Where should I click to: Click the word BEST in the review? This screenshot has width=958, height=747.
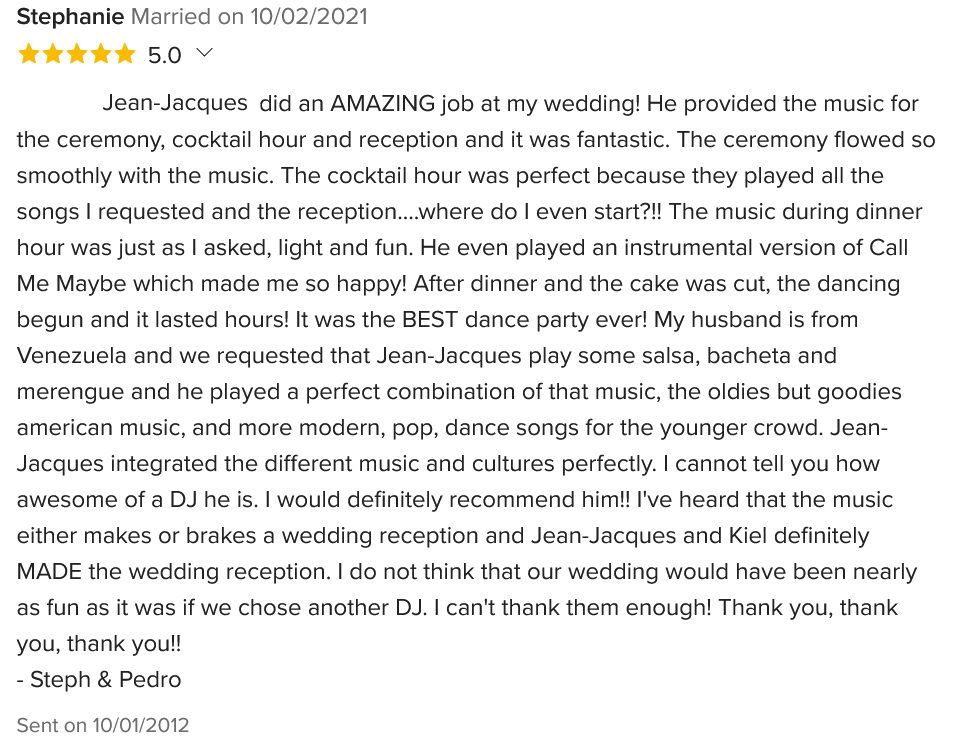point(430,319)
